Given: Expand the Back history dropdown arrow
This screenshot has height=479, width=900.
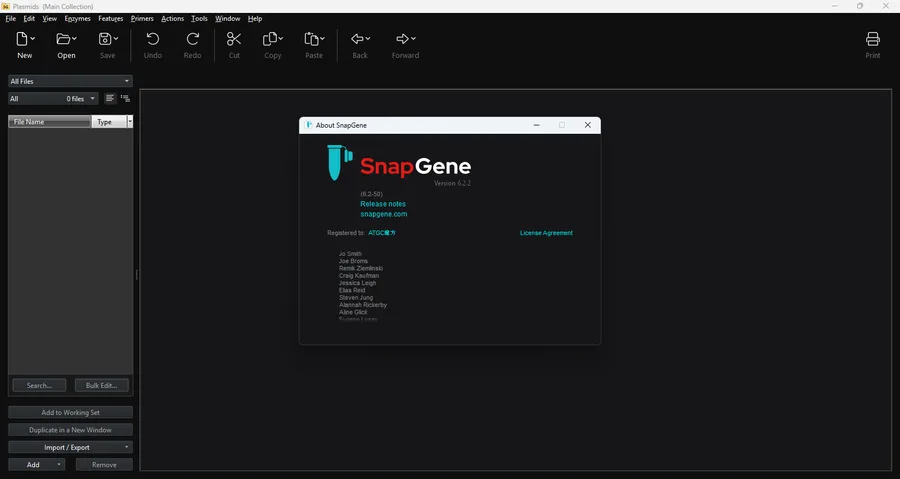Looking at the screenshot, I should coord(368,38).
